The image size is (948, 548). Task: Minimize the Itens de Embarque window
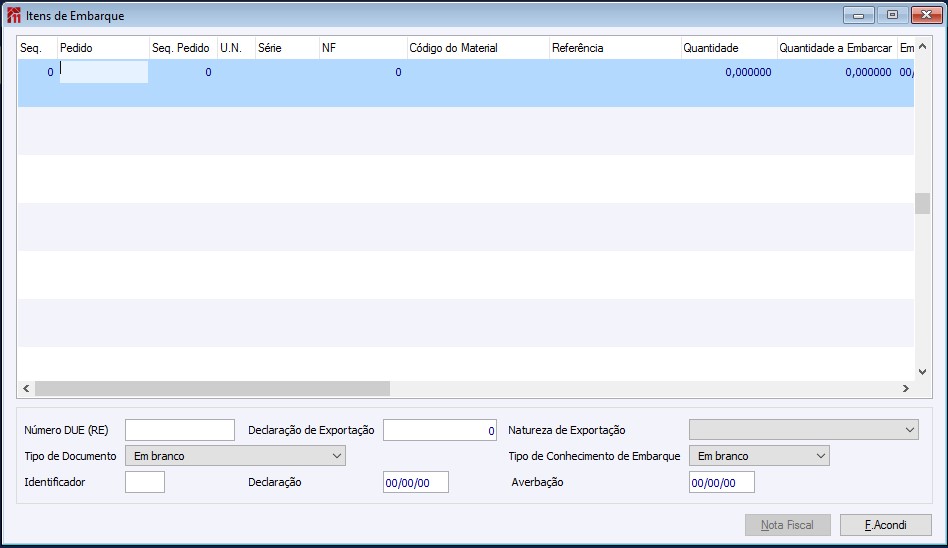point(859,15)
